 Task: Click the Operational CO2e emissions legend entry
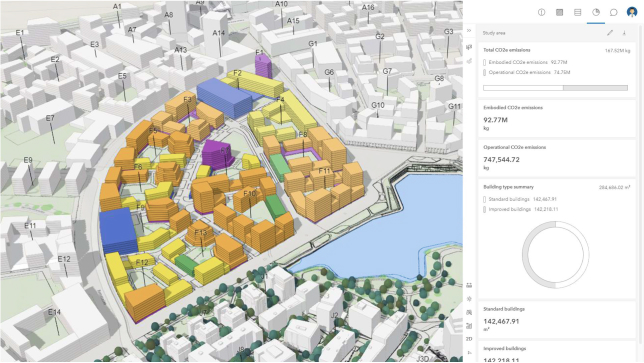point(527,72)
